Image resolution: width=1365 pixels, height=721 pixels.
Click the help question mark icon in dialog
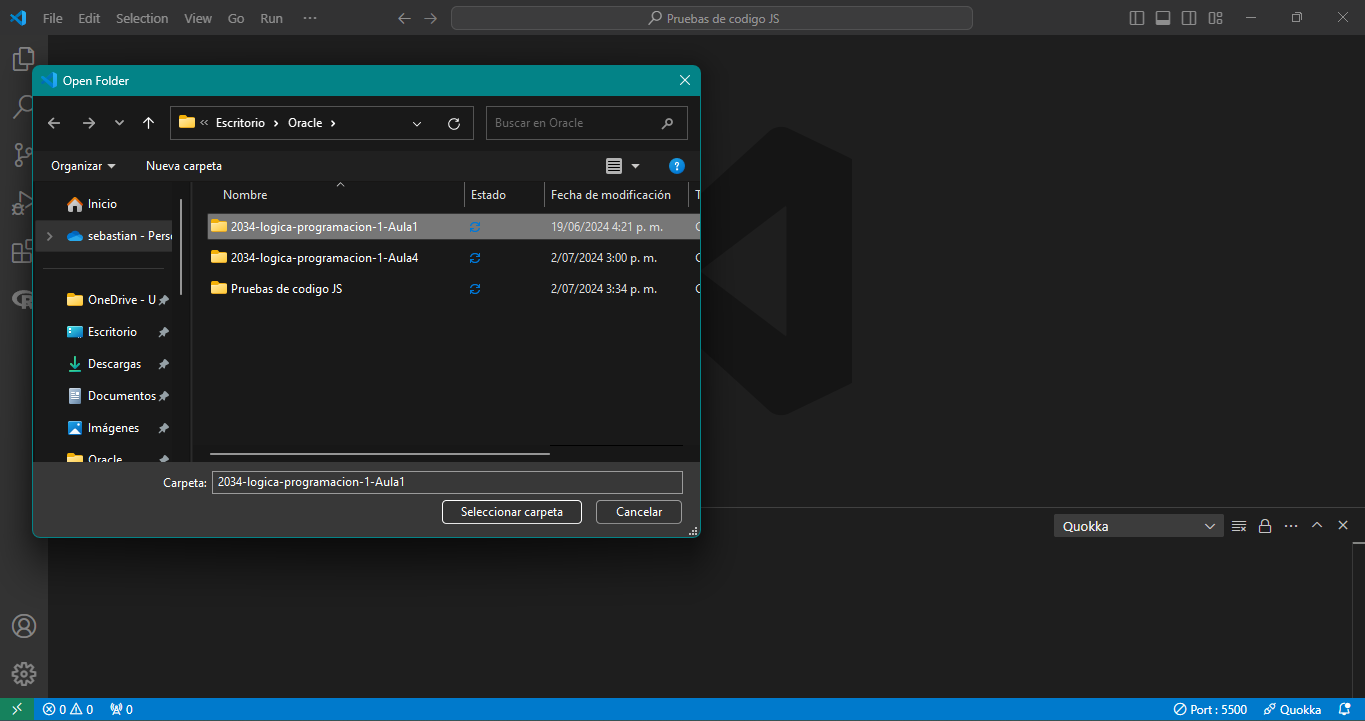(x=677, y=166)
